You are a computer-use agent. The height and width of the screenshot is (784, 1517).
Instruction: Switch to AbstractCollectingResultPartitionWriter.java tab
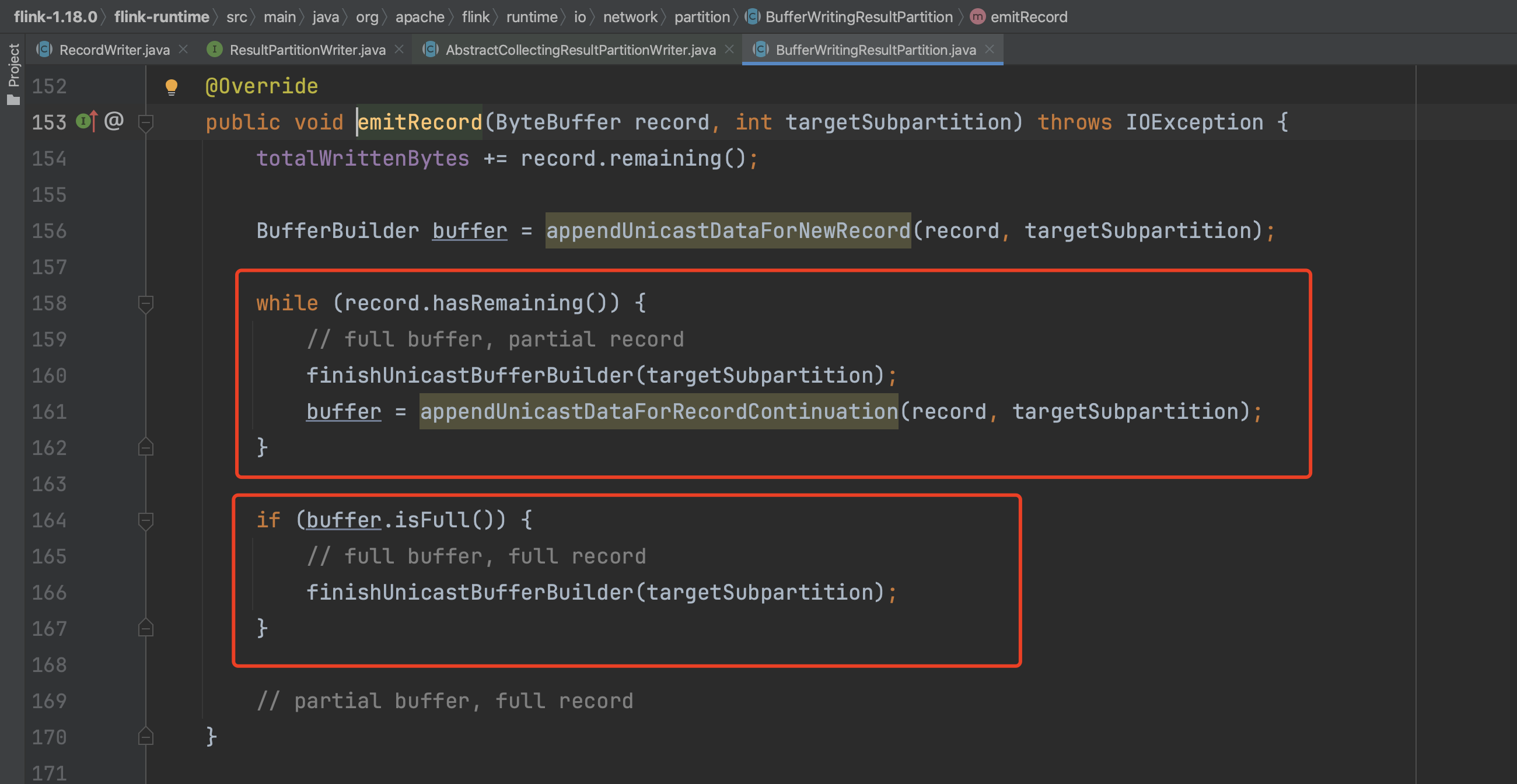[x=580, y=50]
